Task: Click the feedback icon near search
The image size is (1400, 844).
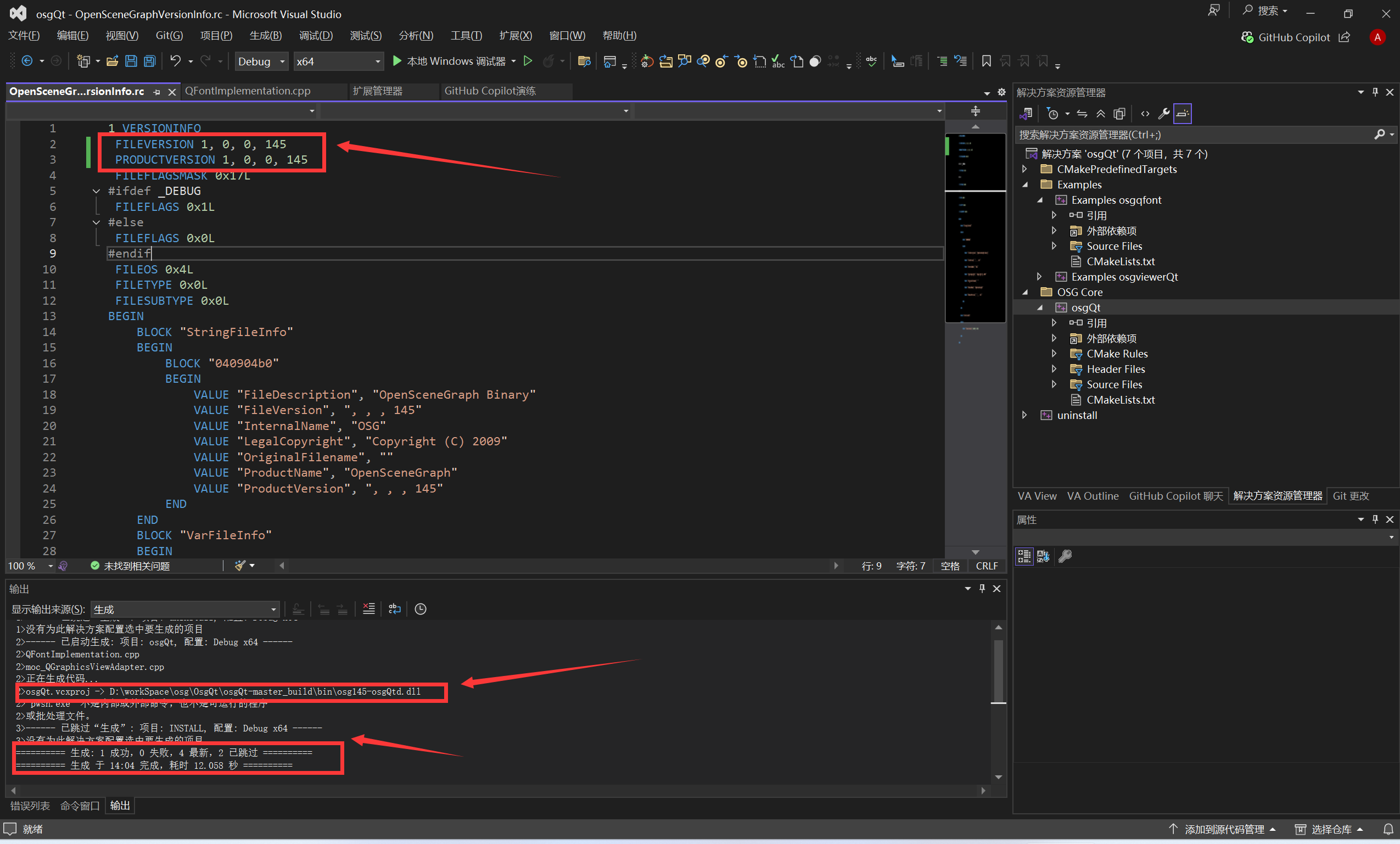Action: point(1214,11)
